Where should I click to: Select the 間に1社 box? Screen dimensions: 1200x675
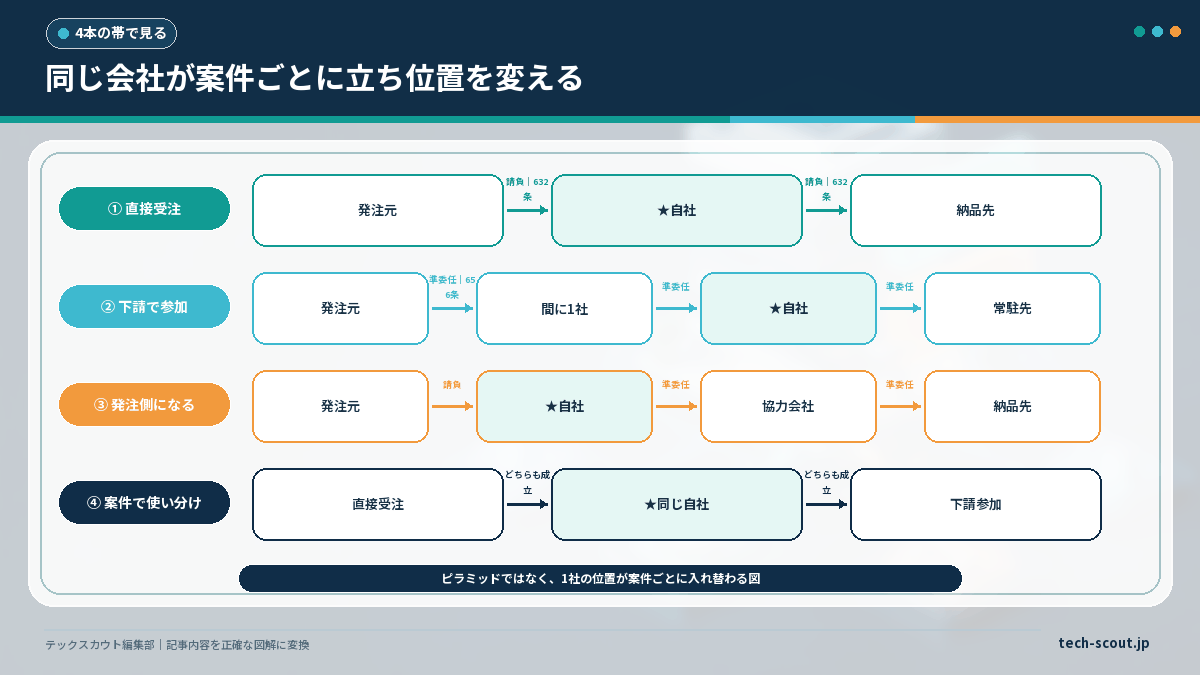tap(564, 308)
